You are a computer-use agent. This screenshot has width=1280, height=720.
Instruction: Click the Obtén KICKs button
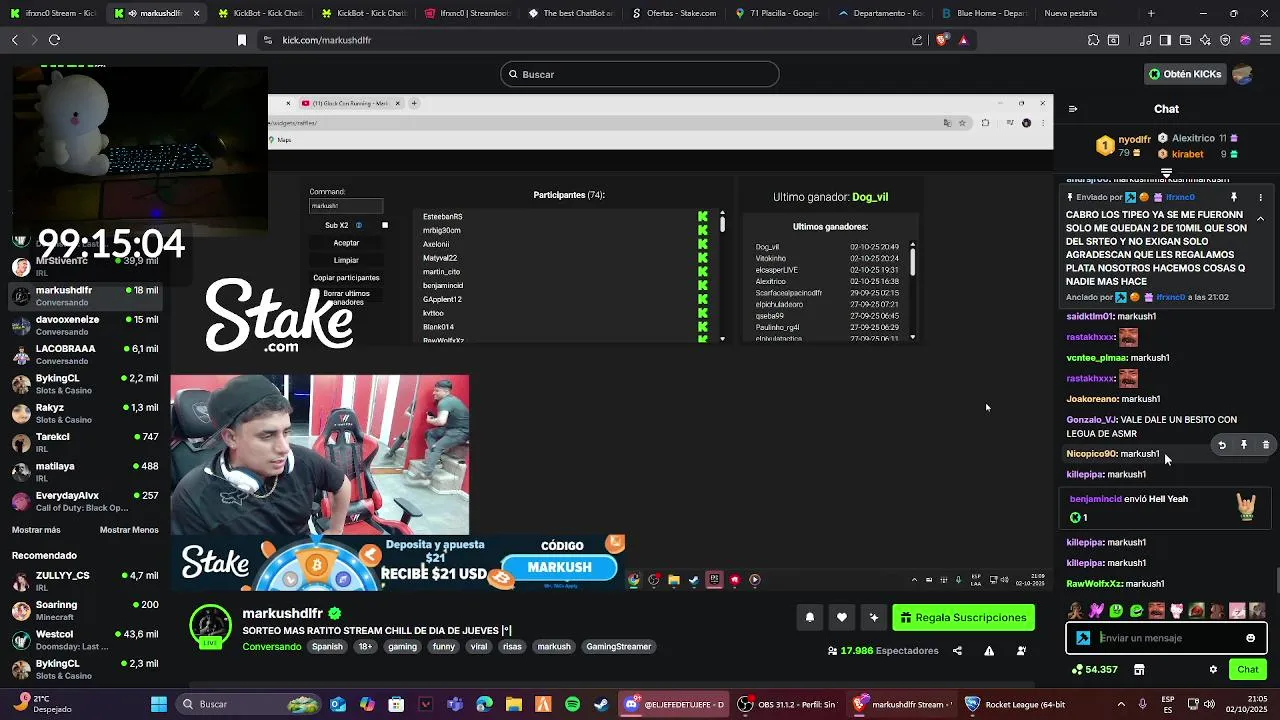[x=1185, y=74]
